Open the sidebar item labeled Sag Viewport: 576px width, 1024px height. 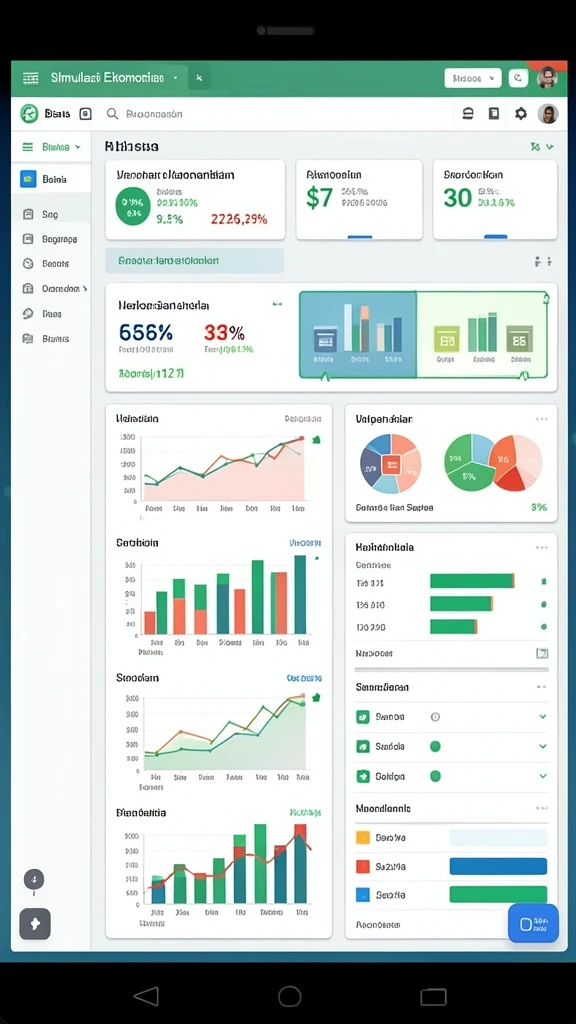click(51, 214)
